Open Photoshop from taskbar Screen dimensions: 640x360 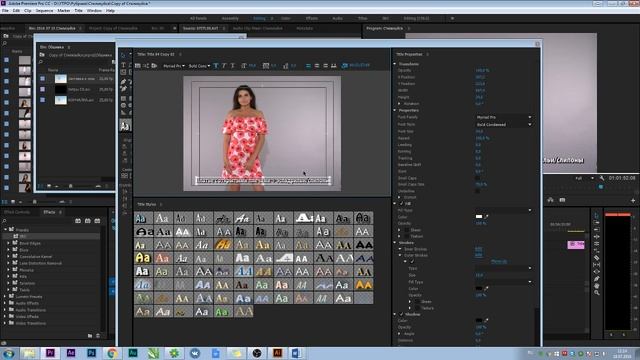tap(91, 353)
